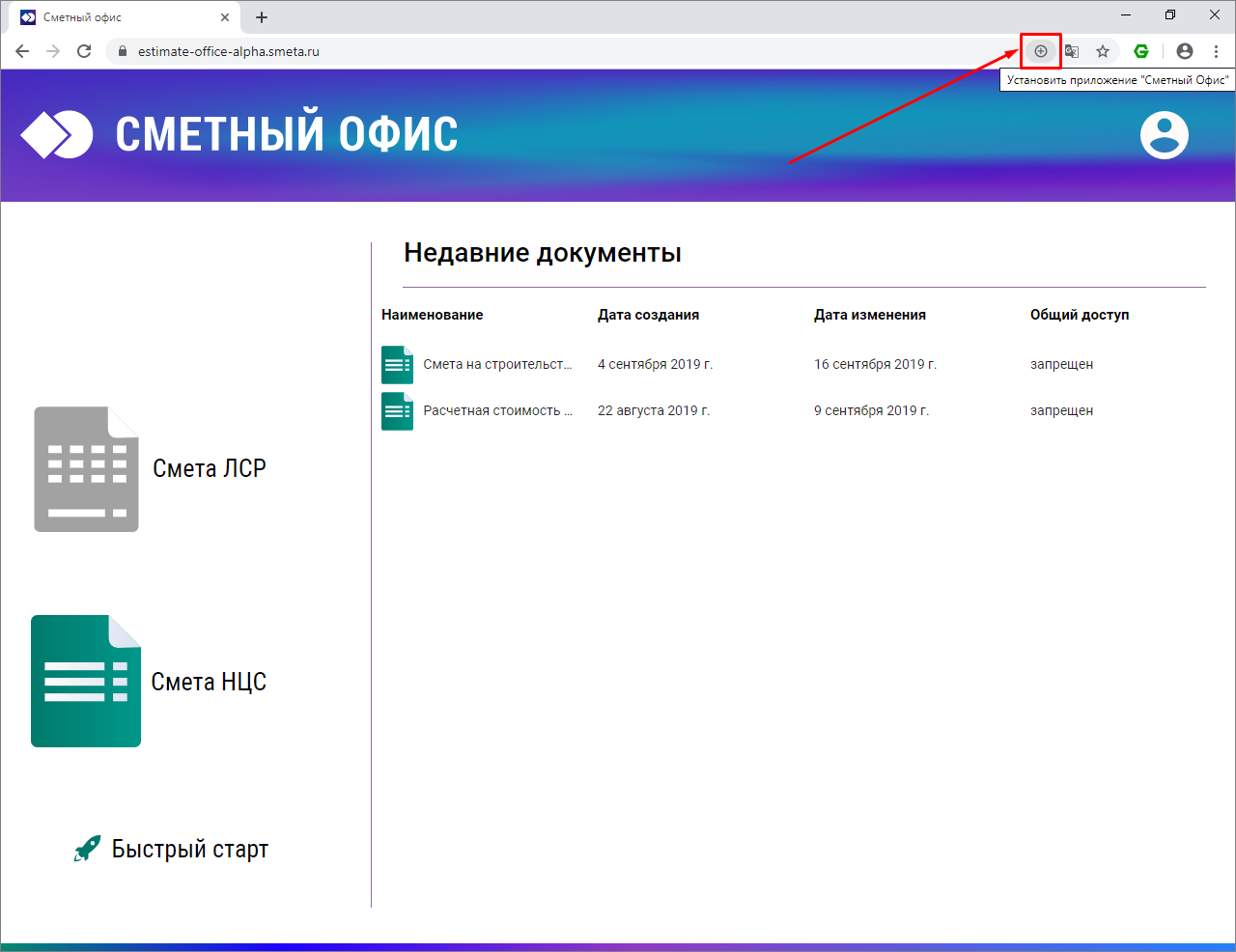Click the Сметный Офис diamond logo
The height and width of the screenshot is (952, 1236).
point(57,134)
